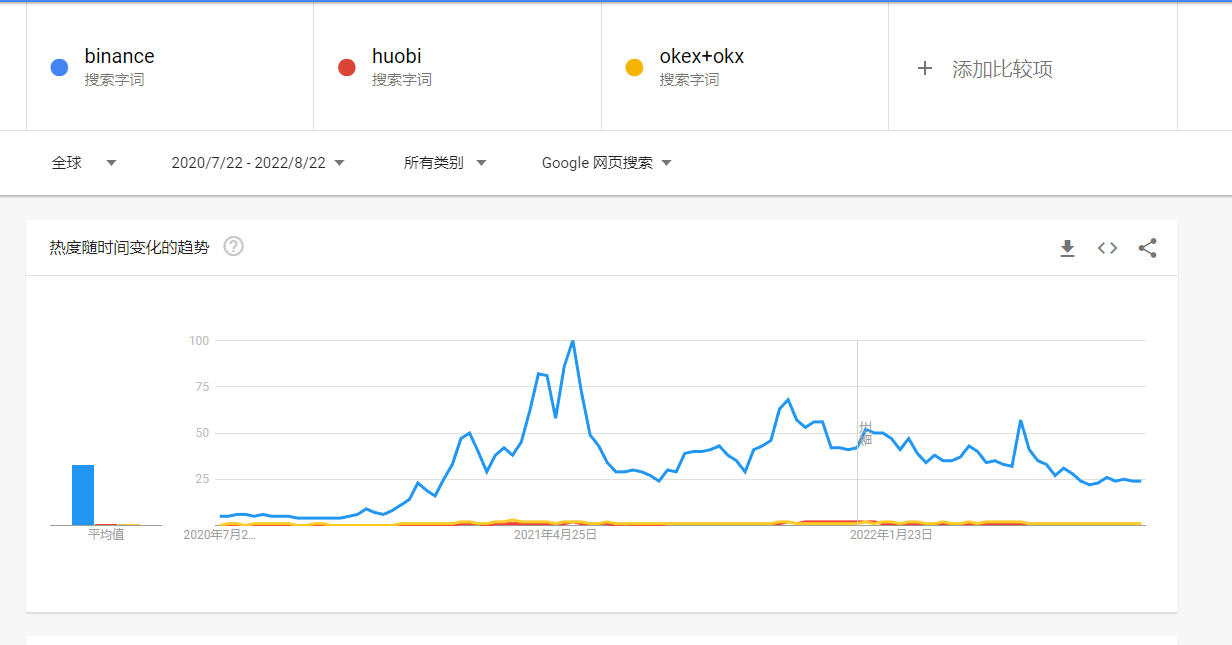Click 添加比较项 to add a term
Viewport: 1232px width, 645px height.
tap(1002, 69)
